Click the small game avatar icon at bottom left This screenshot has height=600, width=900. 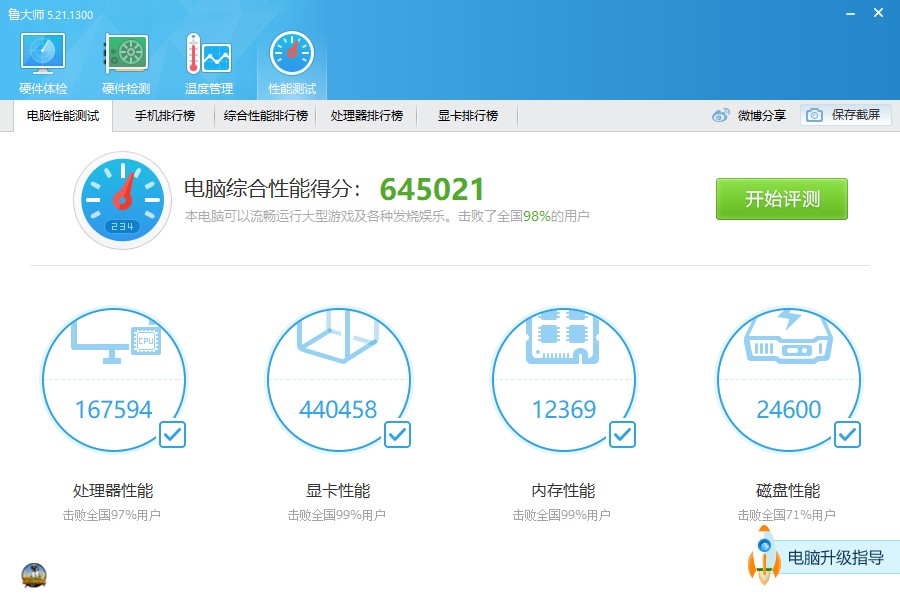34,575
